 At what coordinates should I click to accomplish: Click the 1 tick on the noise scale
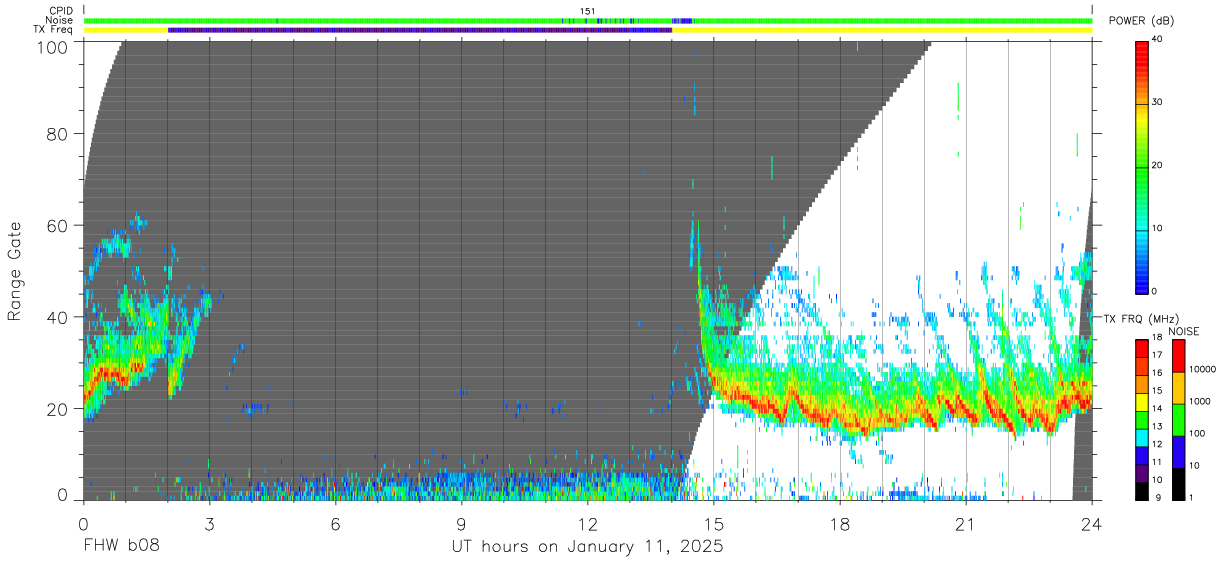tap(1192, 498)
